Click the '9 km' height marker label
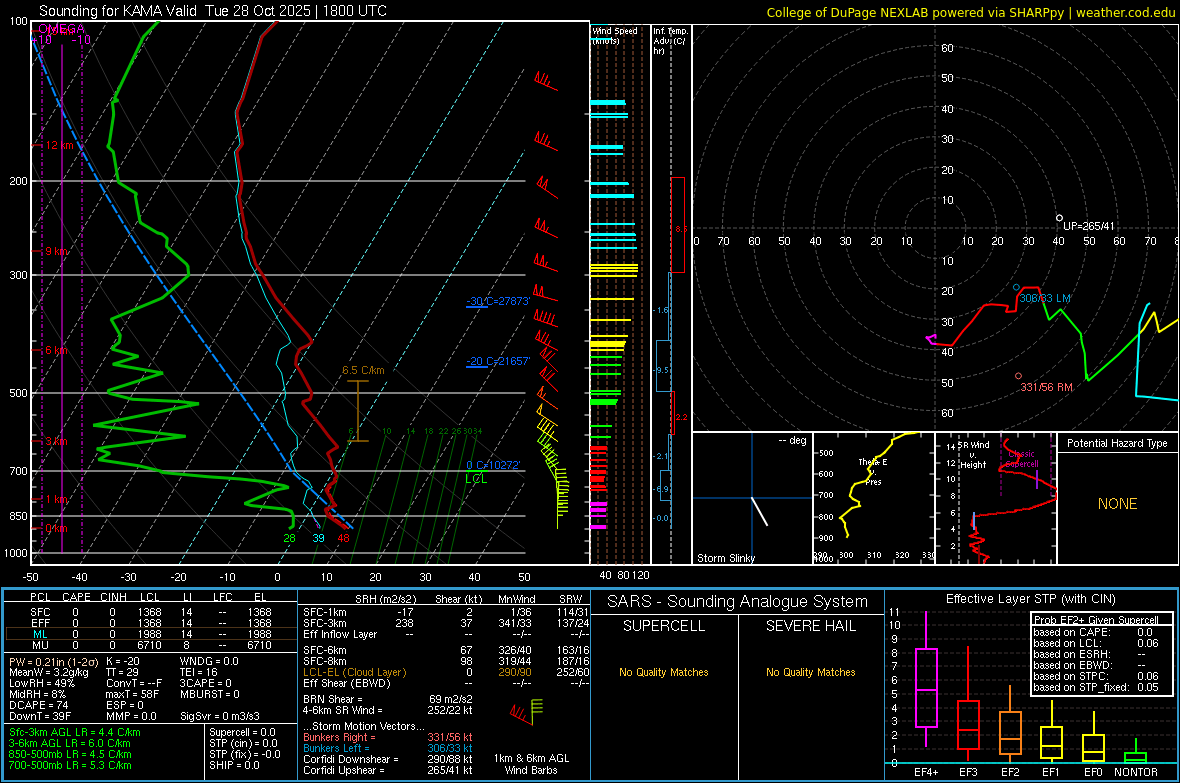The width and height of the screenshot is (1180, 783). [x=56, y=251]
